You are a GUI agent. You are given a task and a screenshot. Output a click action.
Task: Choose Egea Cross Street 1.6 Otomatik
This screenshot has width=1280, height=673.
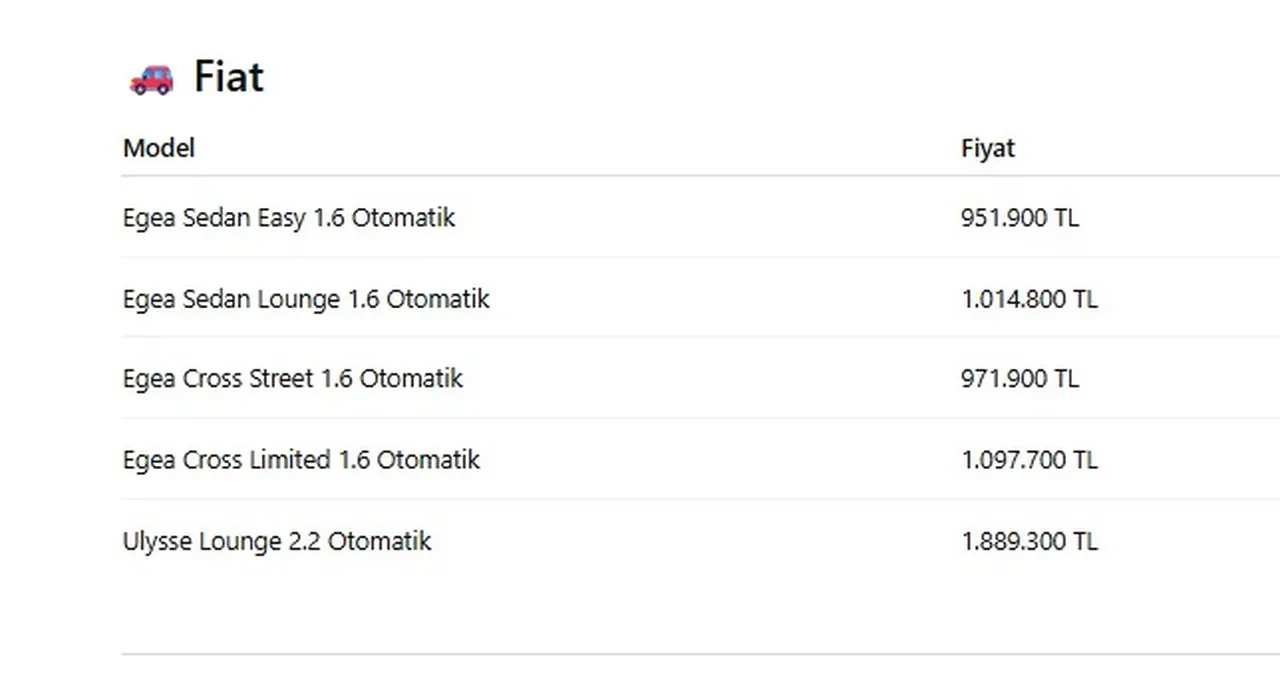click(293, 378)
